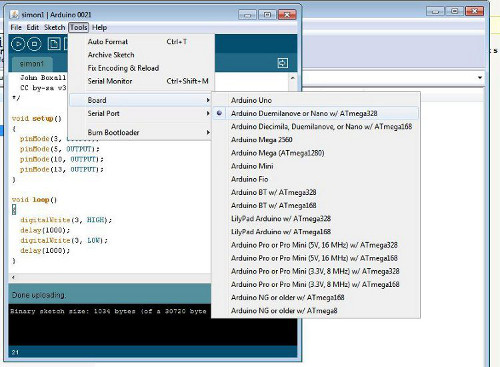Click the Stop toolbar icon
500x367 pixels.
(34, 44)
